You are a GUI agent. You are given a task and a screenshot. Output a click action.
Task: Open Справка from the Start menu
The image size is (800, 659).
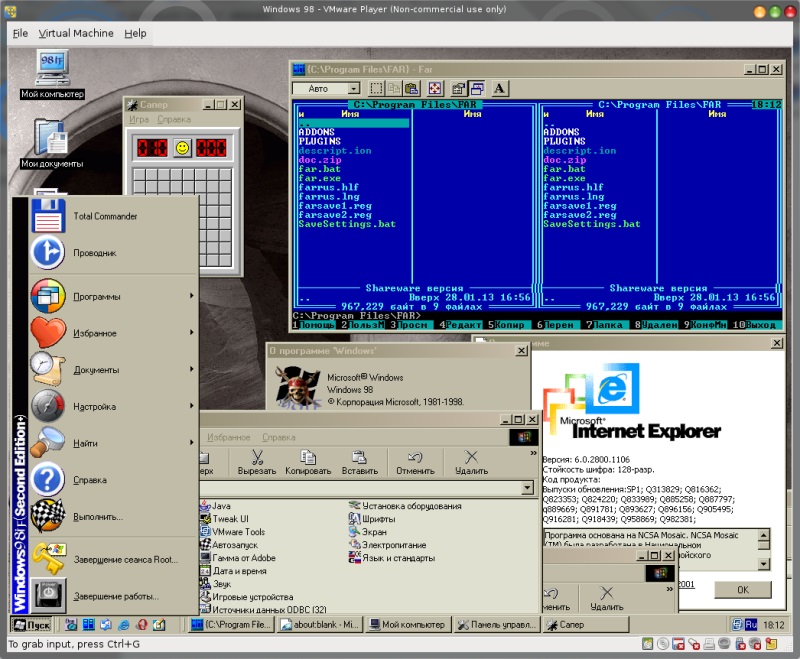point(113,480)
